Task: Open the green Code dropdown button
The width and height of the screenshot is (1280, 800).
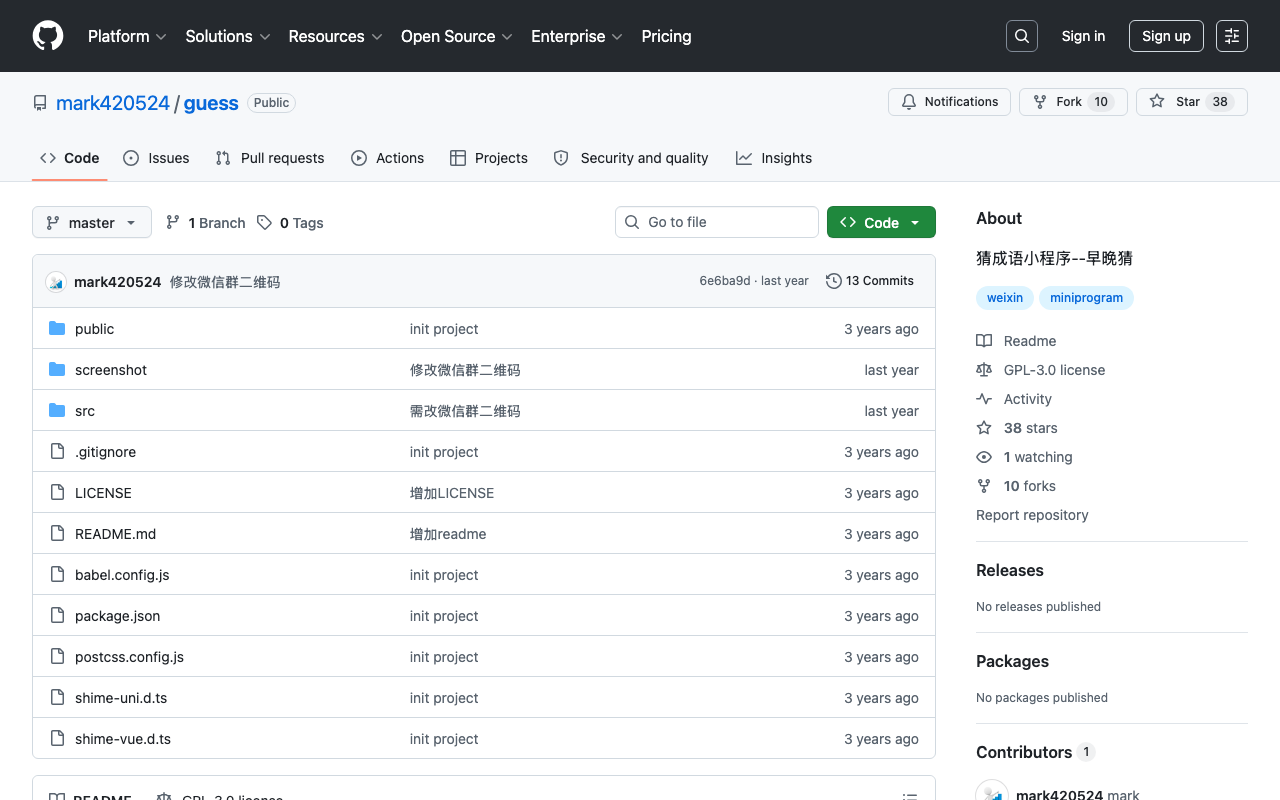Action: [x=881, y=222]
